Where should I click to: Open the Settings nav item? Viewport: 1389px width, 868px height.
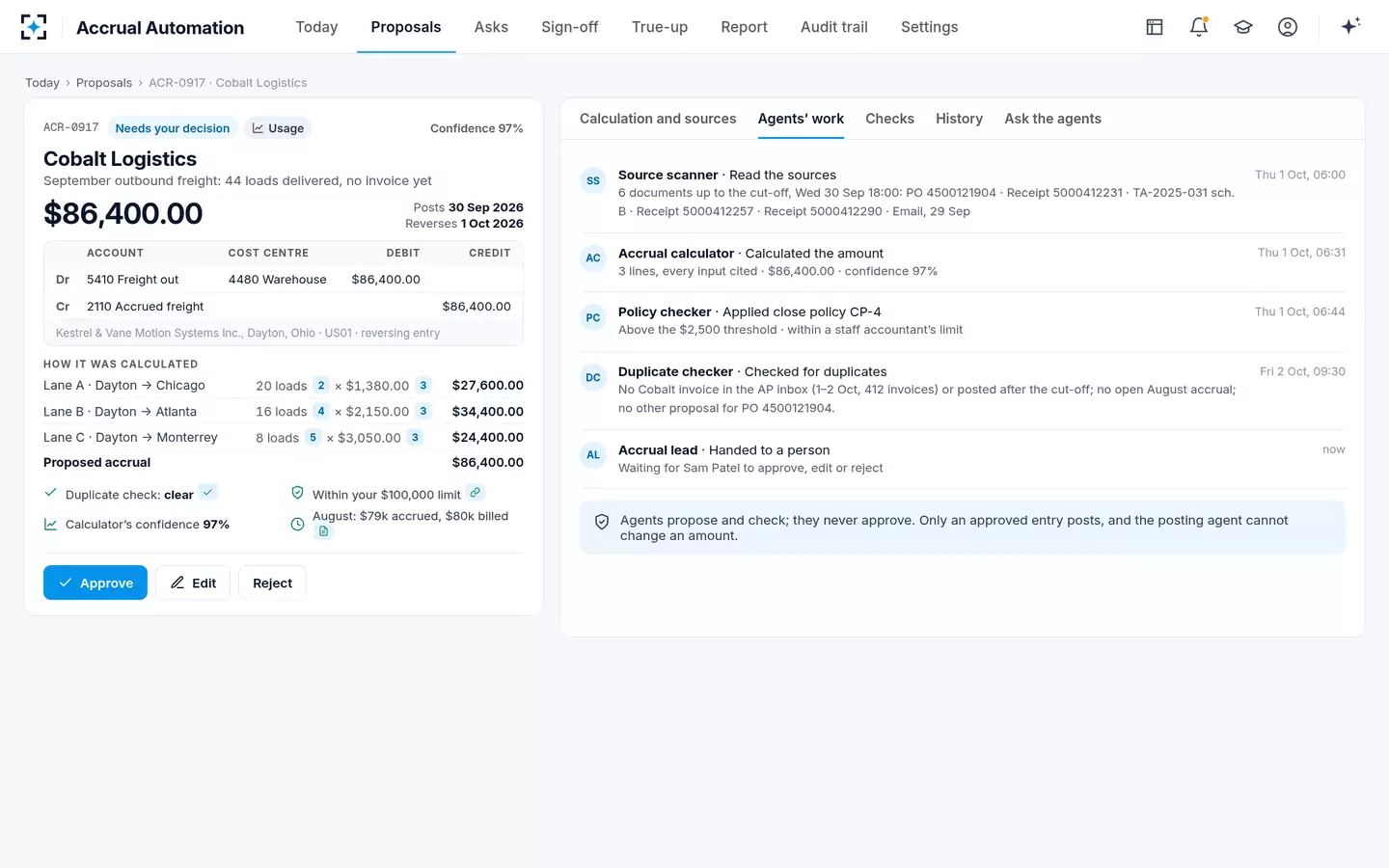point(930,27)
